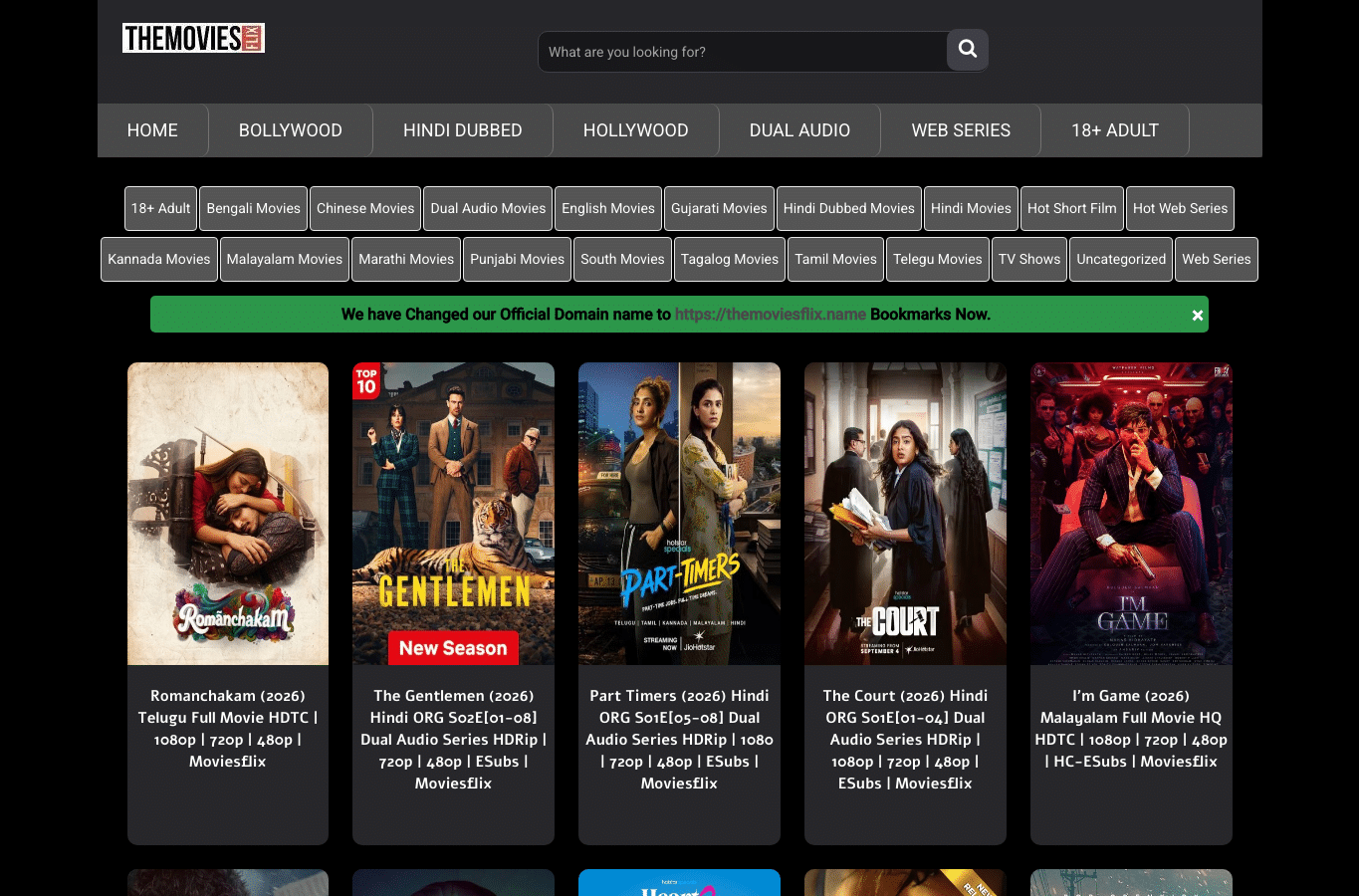
Task: Open the Romanchakam poster thumbnail
Action: (x=228, y=514)
